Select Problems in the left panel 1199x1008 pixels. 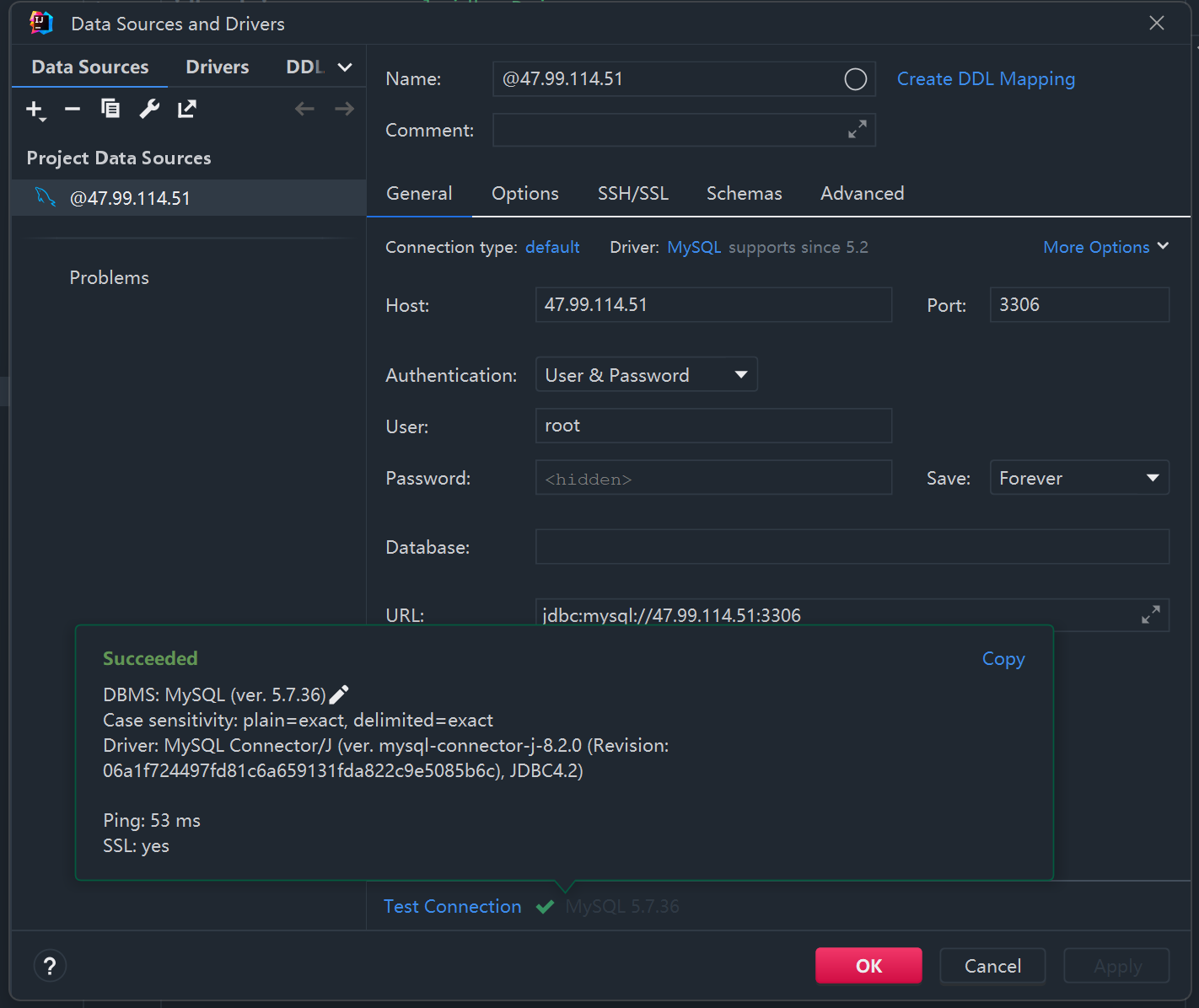110,278
